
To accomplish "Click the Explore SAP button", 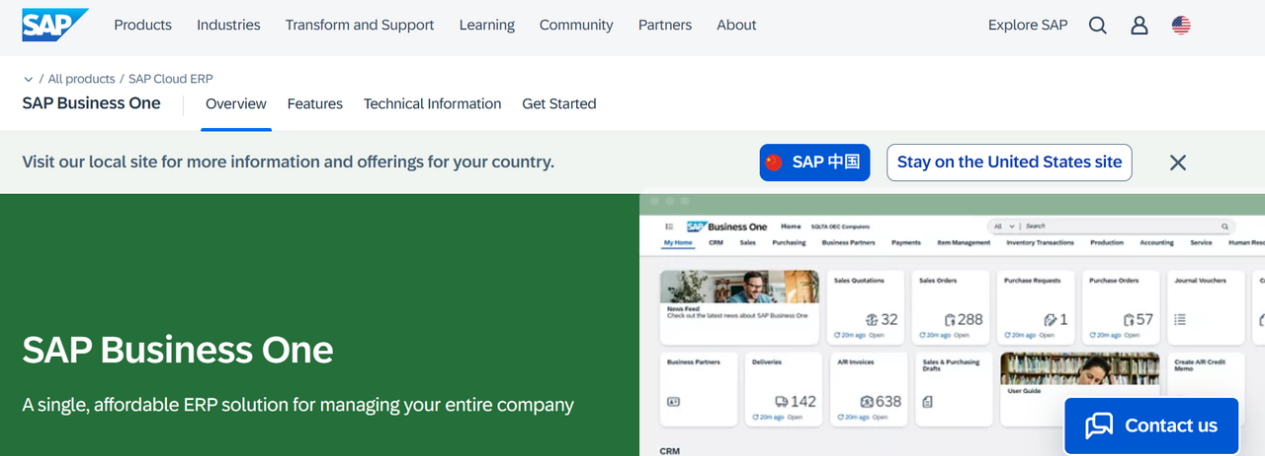I will pyautogui.click(x=1028, y=25).
